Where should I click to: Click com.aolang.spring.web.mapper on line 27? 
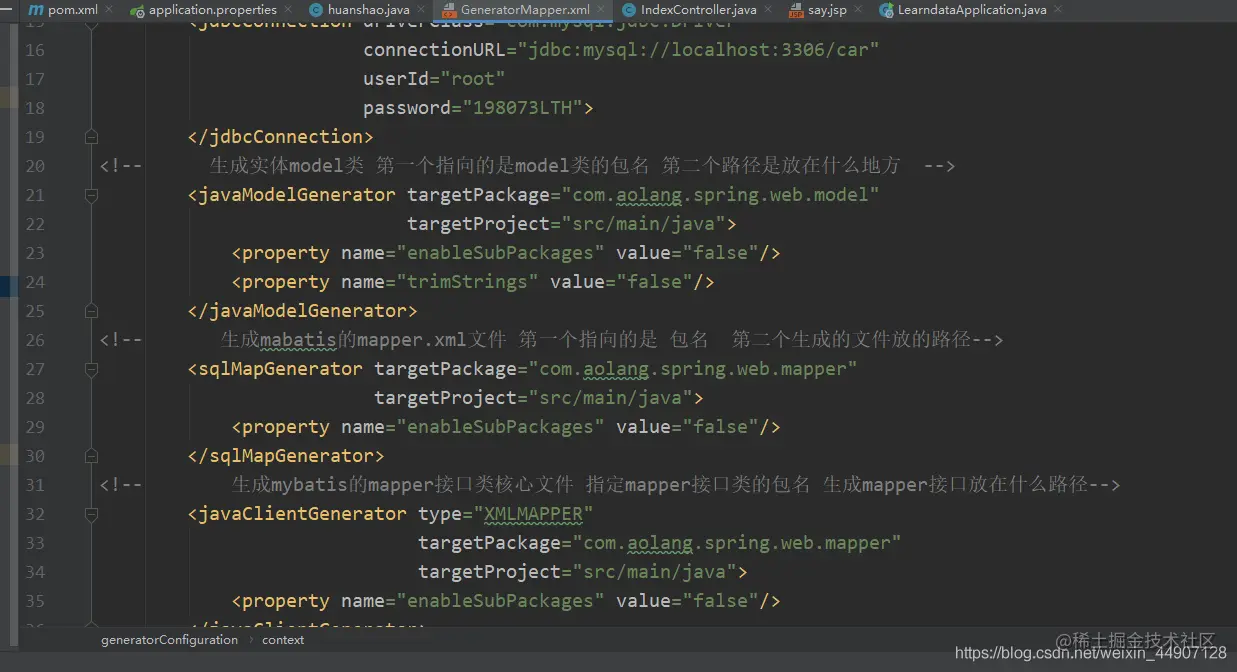(x=693, y=369)
